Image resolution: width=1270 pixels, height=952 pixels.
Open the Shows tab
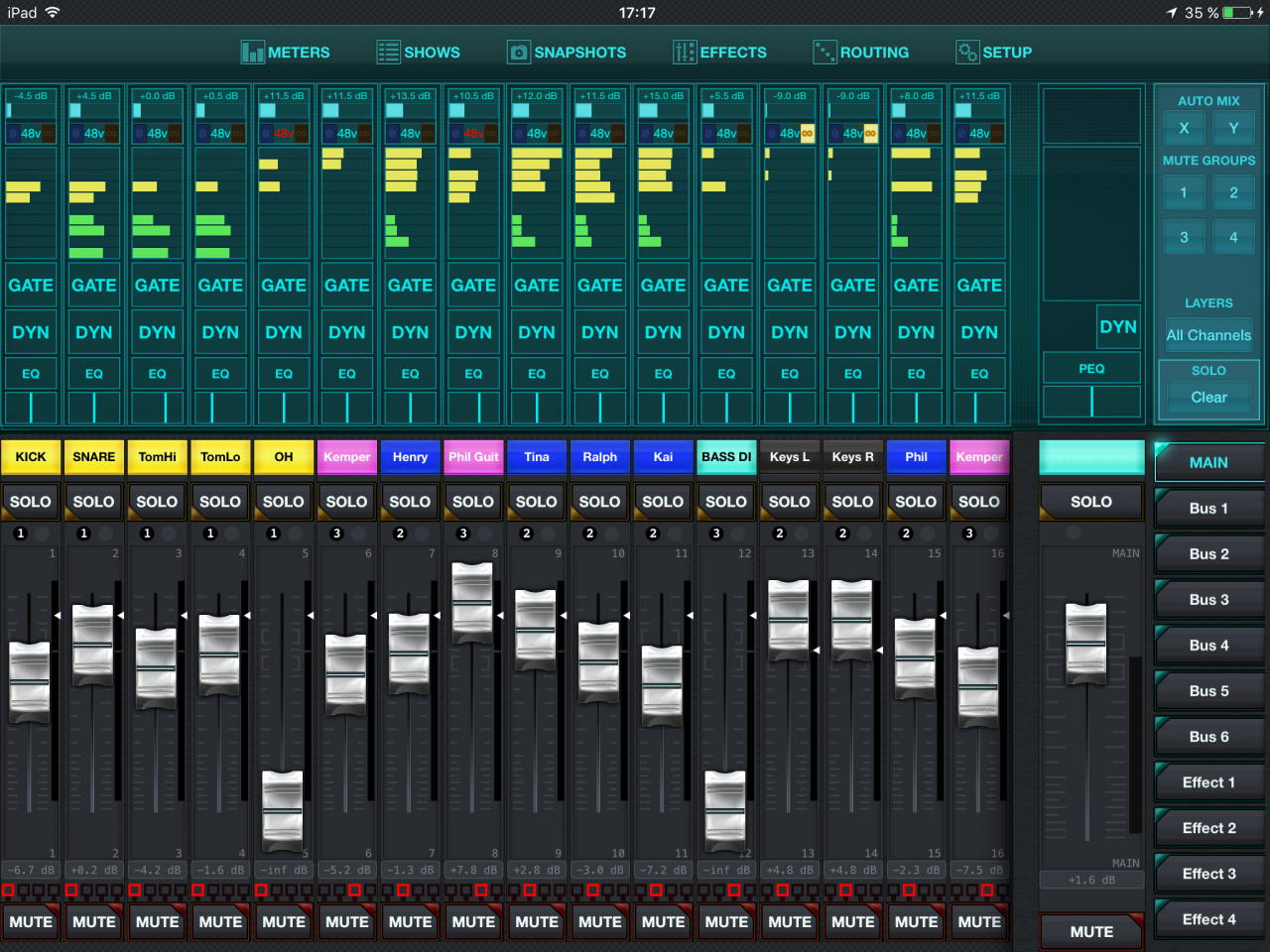coord(419,52)
